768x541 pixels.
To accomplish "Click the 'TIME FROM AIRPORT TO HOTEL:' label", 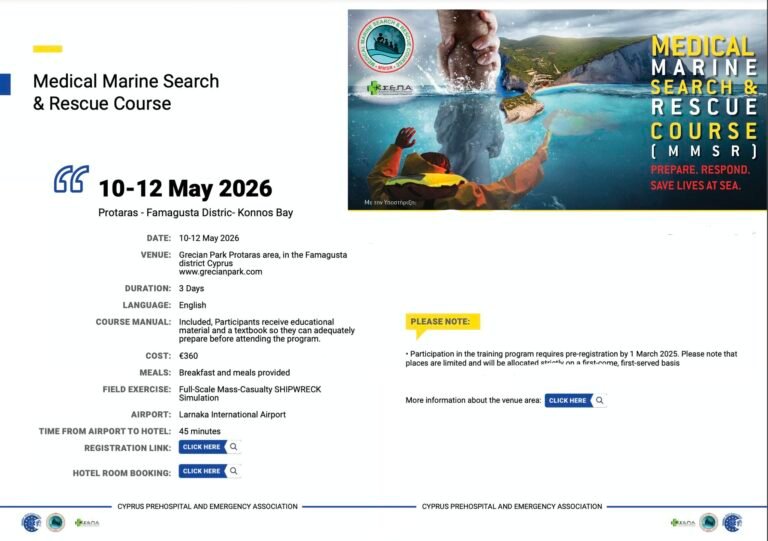I will tap(105, 431).
